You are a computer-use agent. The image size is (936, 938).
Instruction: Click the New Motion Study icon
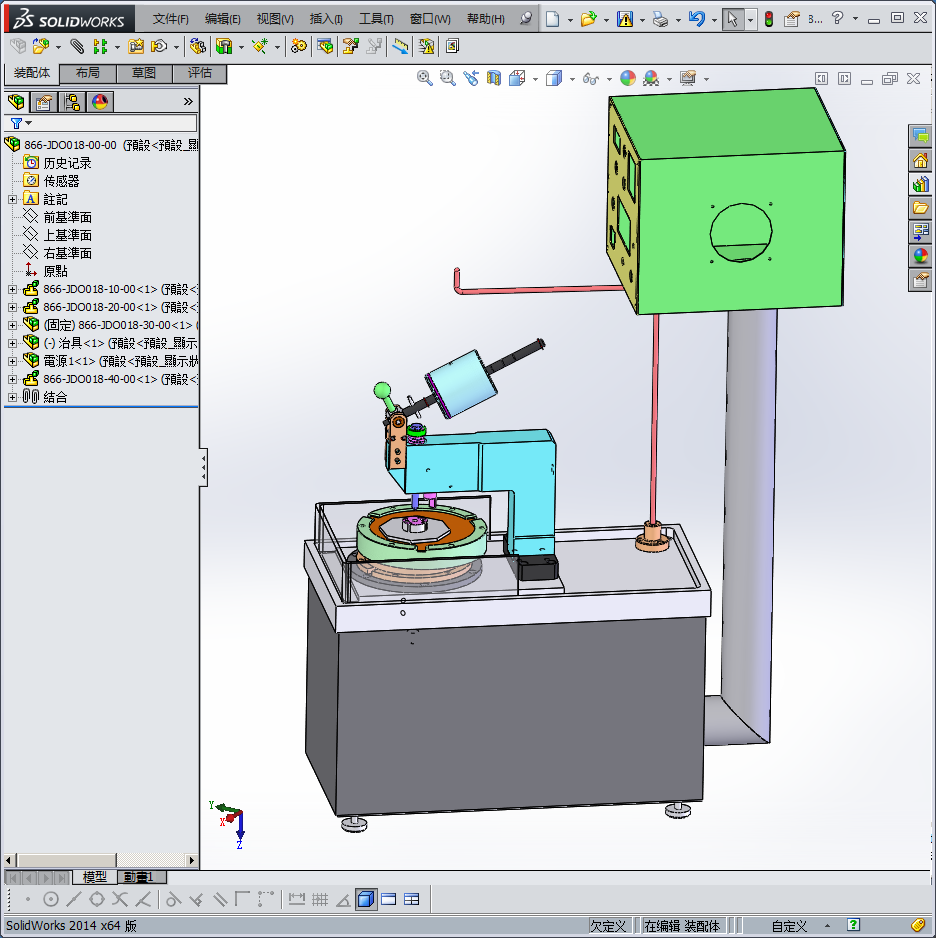click(x=298, y=46)
